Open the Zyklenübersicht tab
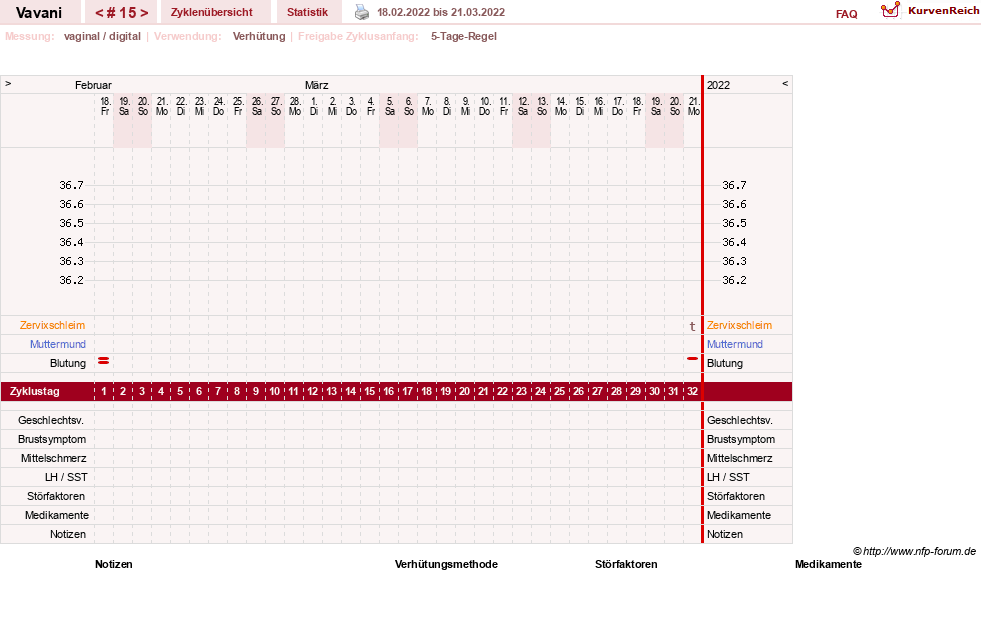The width and height of the screenshot is (981, 623). pos(211,13)
